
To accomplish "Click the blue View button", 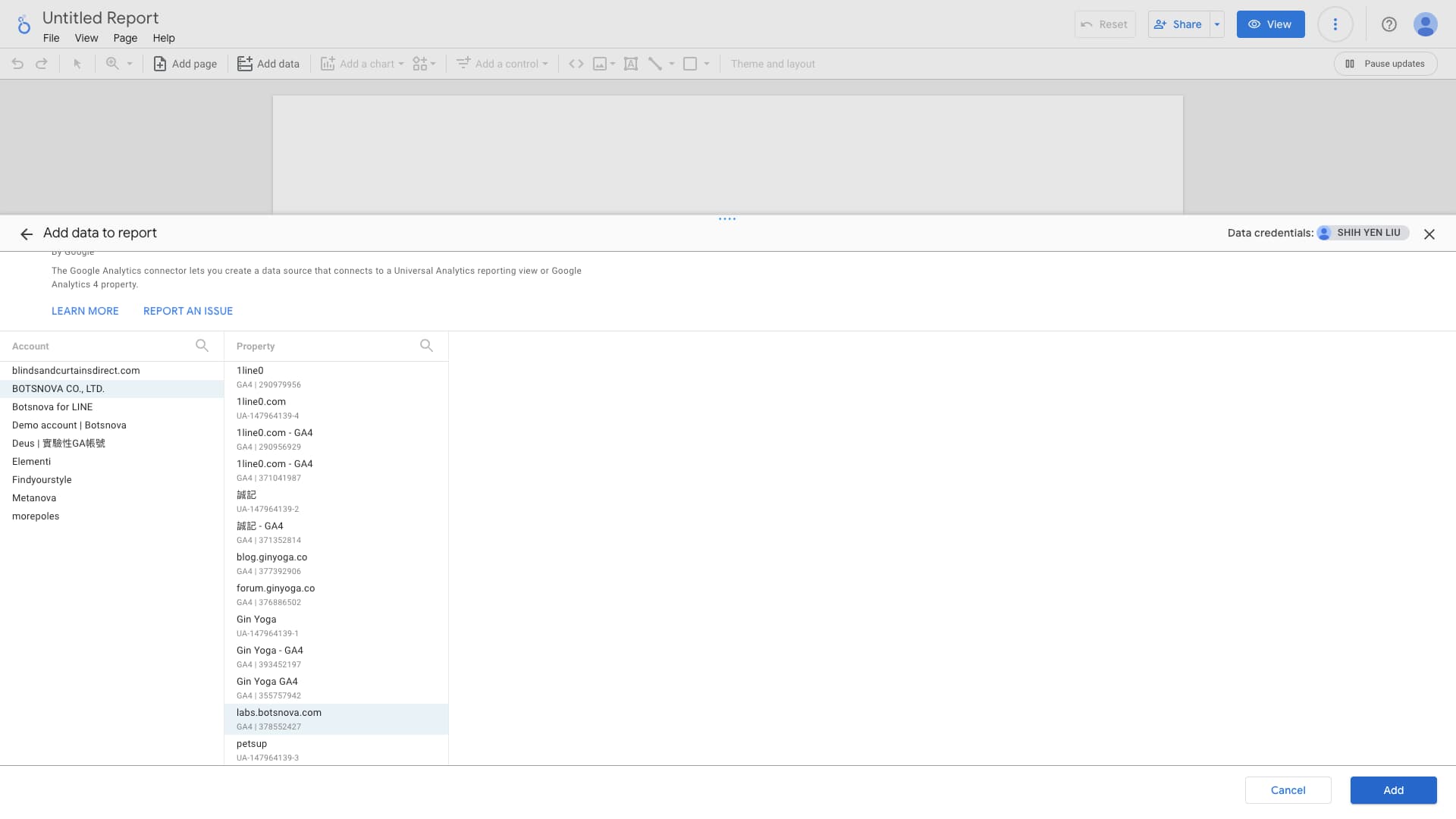I will (x=1271, y=24).
